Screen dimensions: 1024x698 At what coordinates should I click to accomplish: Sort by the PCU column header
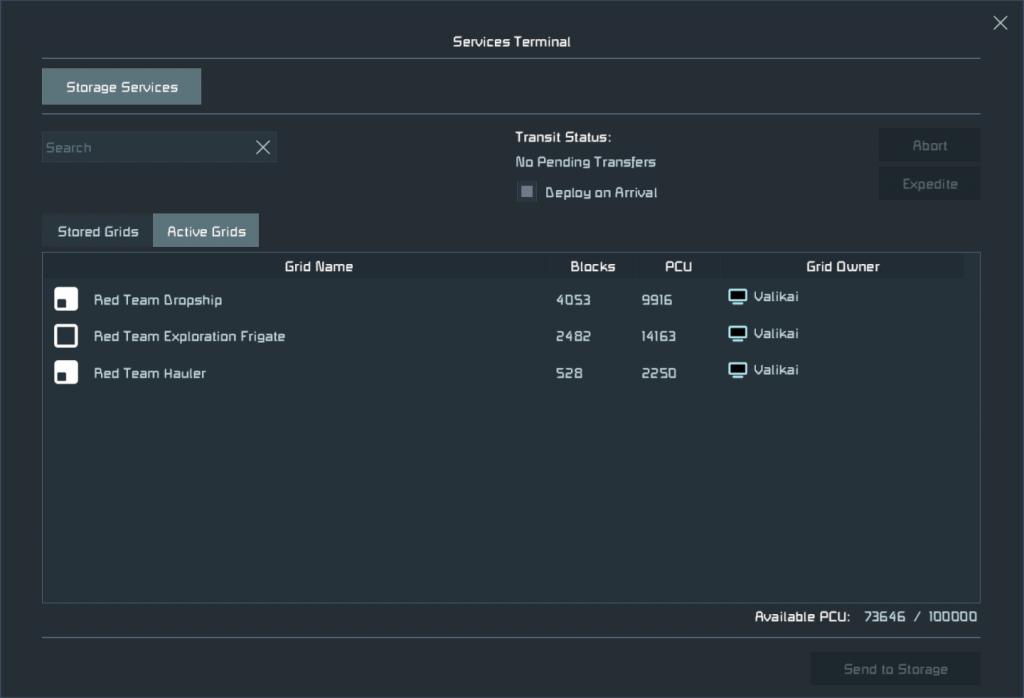click(678, 266)
